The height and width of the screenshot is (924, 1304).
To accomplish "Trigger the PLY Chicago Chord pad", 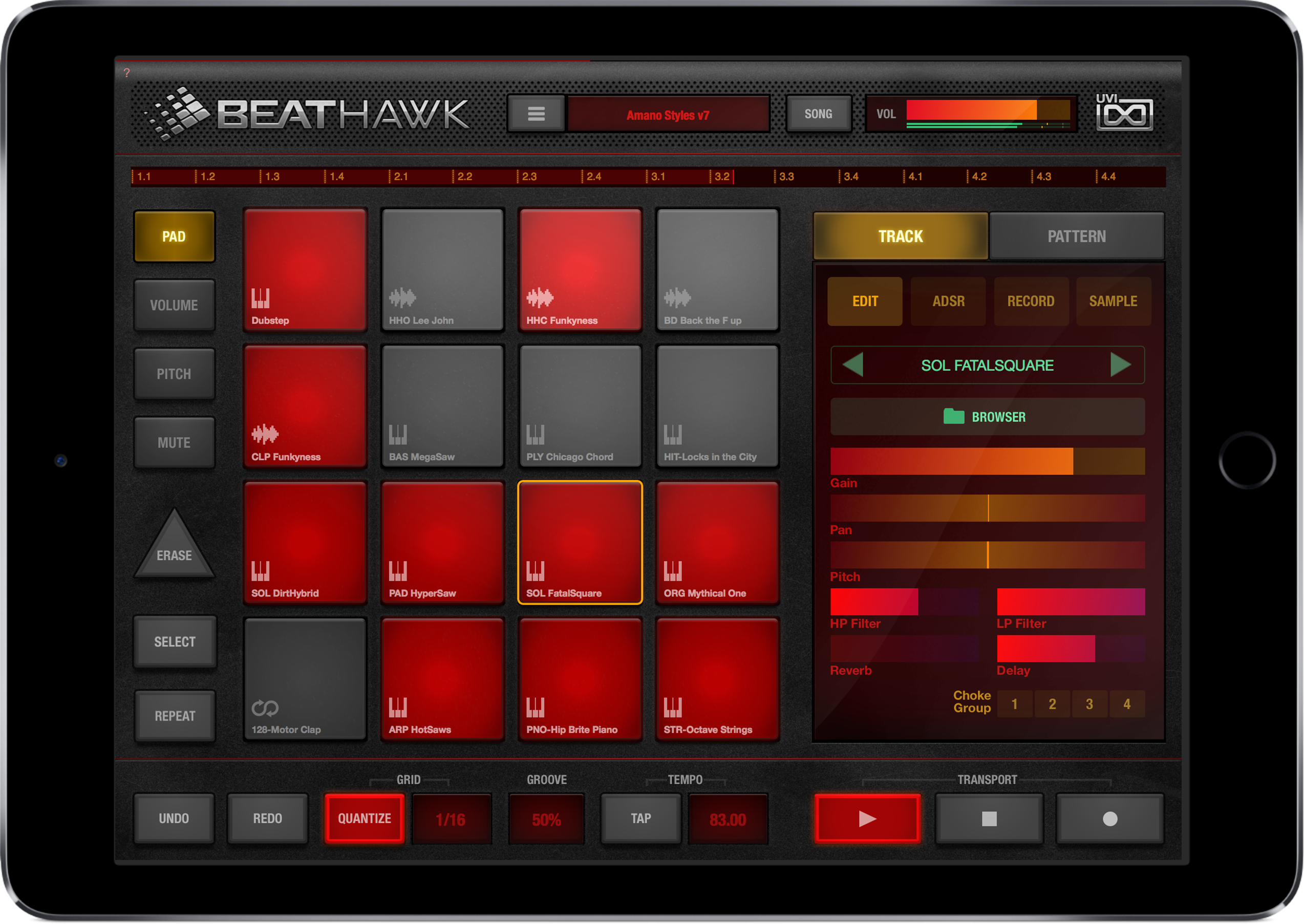I will click(580, 406).
